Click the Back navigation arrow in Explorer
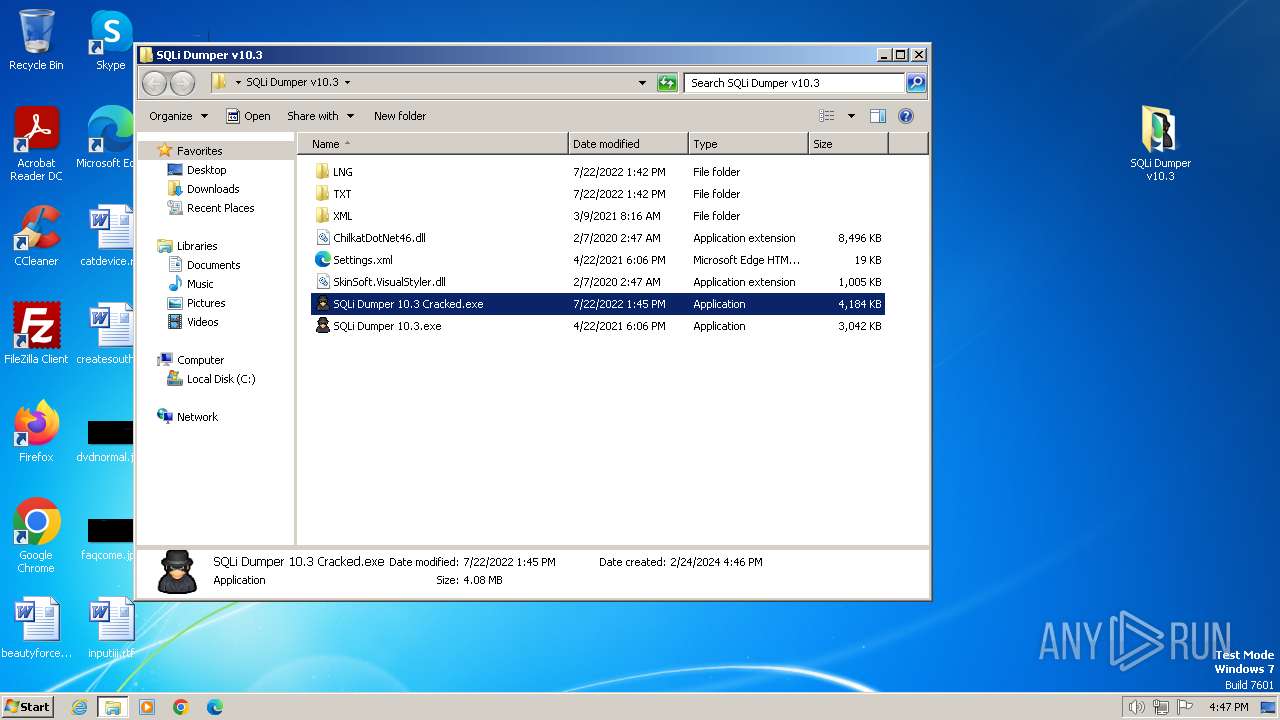This screenshot has height=720, width=1280. 155,83
